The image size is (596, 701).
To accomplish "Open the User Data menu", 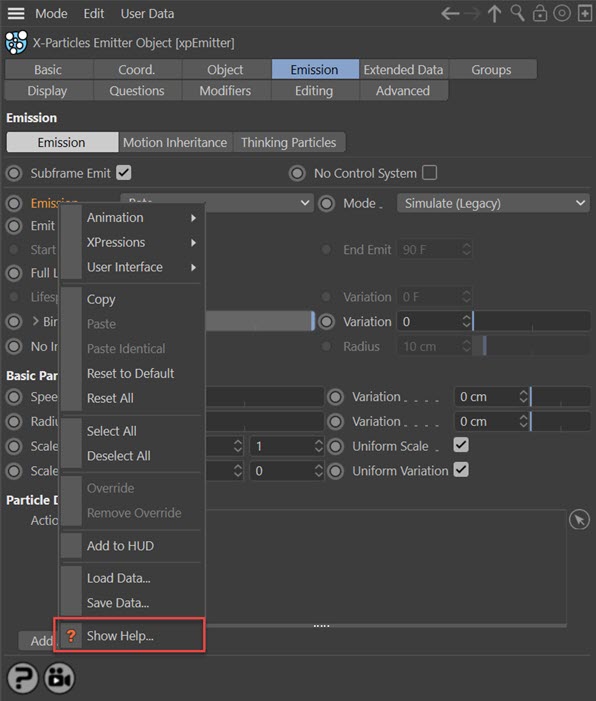I will click(147, 13).
